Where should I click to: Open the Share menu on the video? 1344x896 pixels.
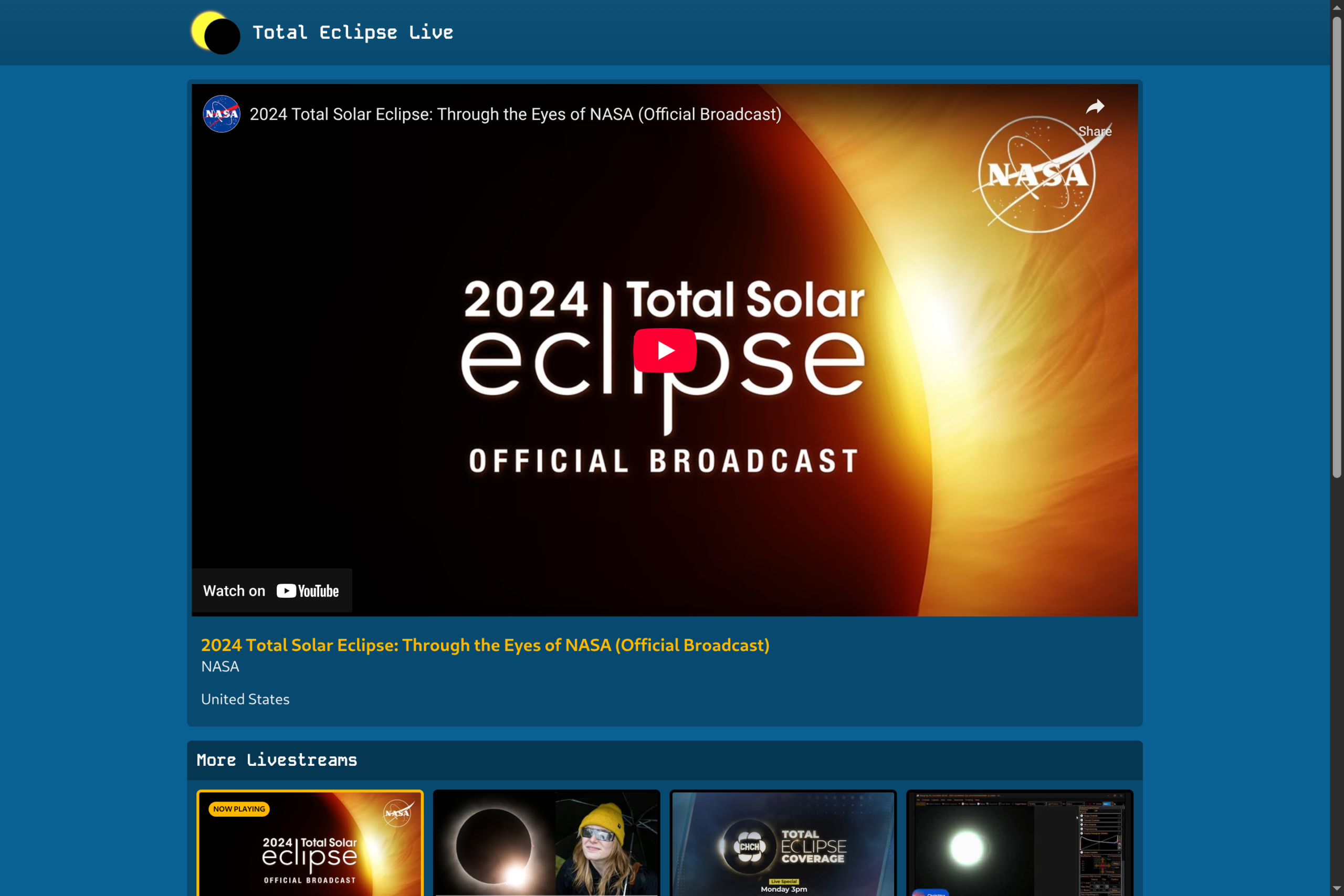(1095, 116)
